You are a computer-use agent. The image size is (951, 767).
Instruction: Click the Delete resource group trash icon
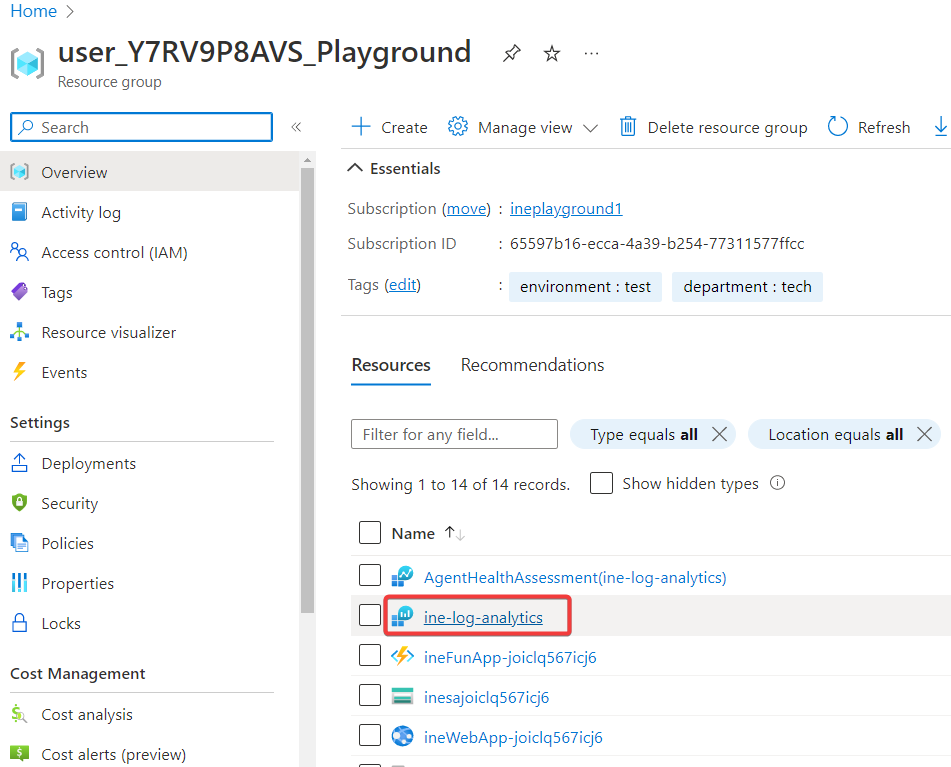coord(628,127)
